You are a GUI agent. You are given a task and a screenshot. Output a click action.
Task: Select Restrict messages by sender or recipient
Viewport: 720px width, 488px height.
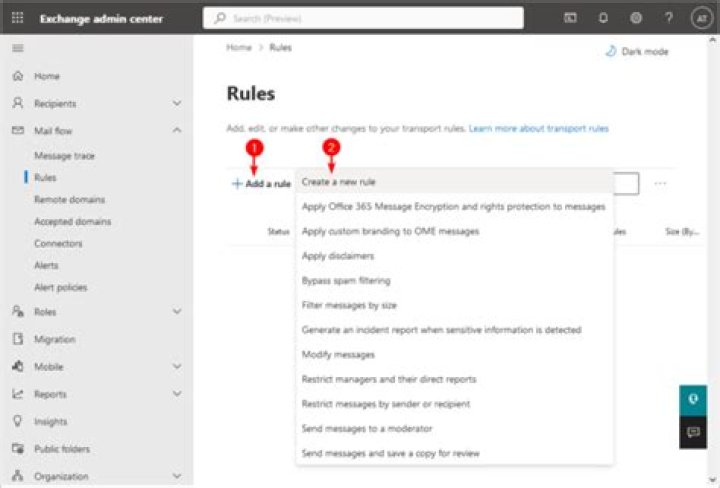click(x=455, y=404)
